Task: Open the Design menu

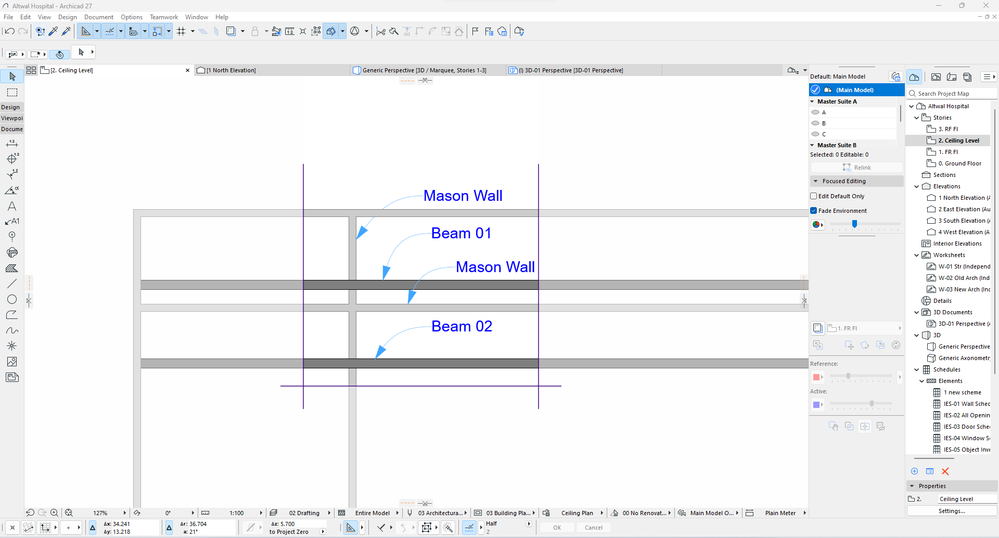Action: point(68,17)
